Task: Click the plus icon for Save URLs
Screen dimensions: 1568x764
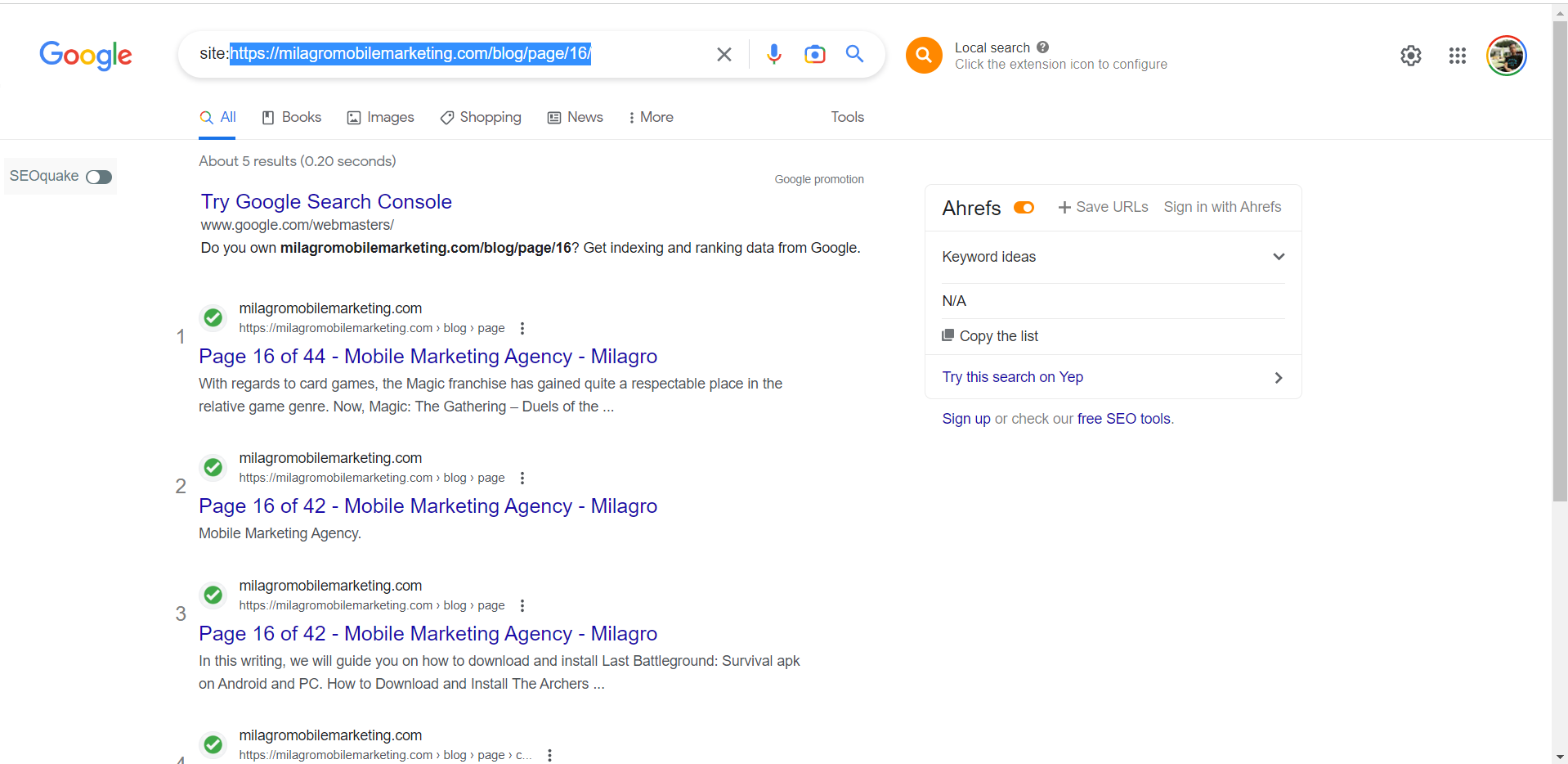Action: [1064, 208]
